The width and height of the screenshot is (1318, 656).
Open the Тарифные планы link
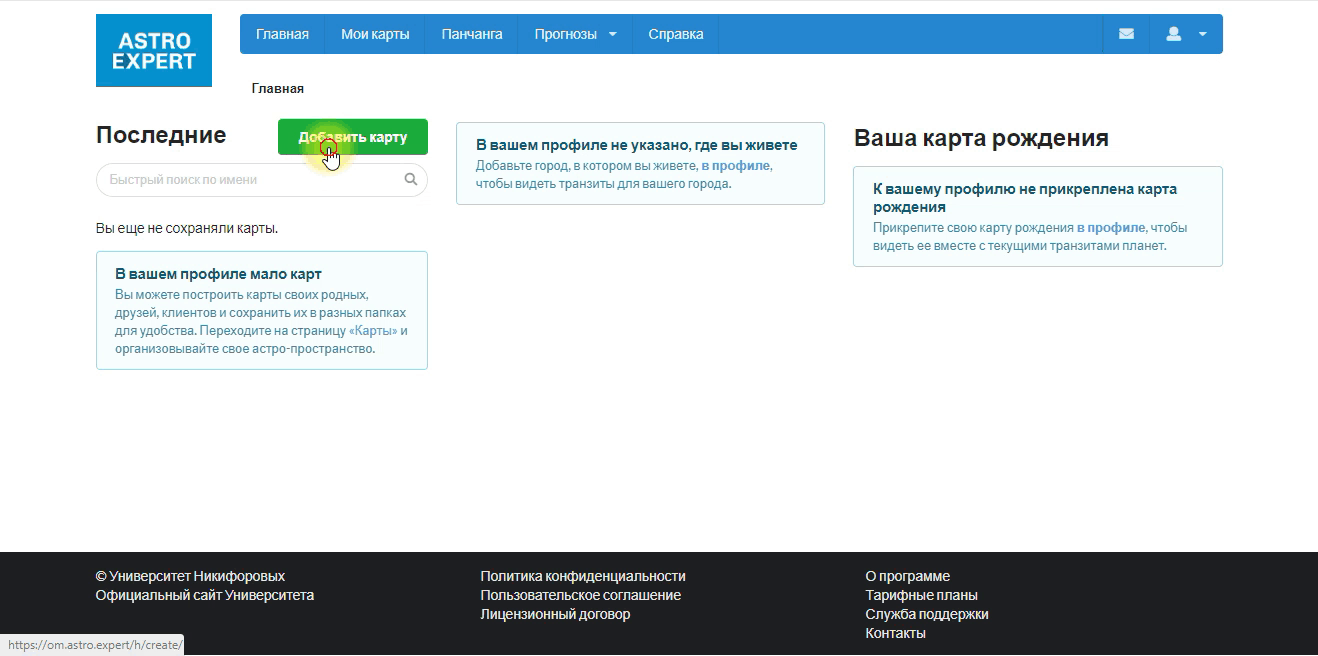click(922, 595)
